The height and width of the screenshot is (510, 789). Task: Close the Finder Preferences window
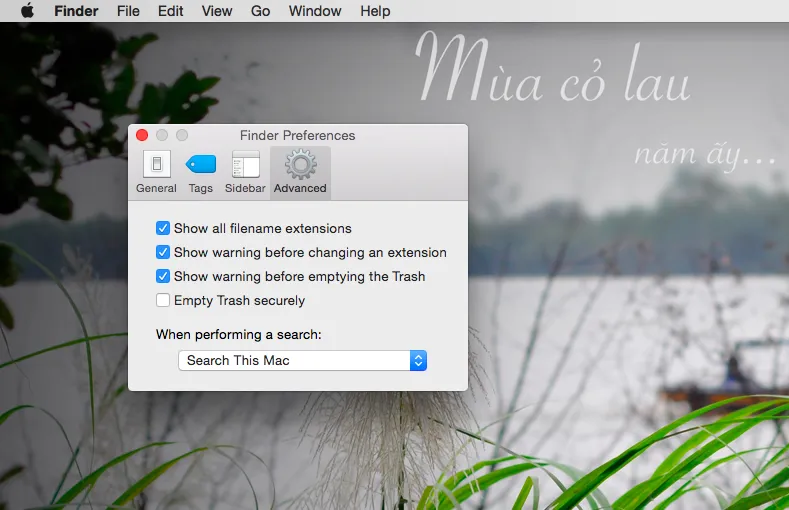click(x=142, y=135)
